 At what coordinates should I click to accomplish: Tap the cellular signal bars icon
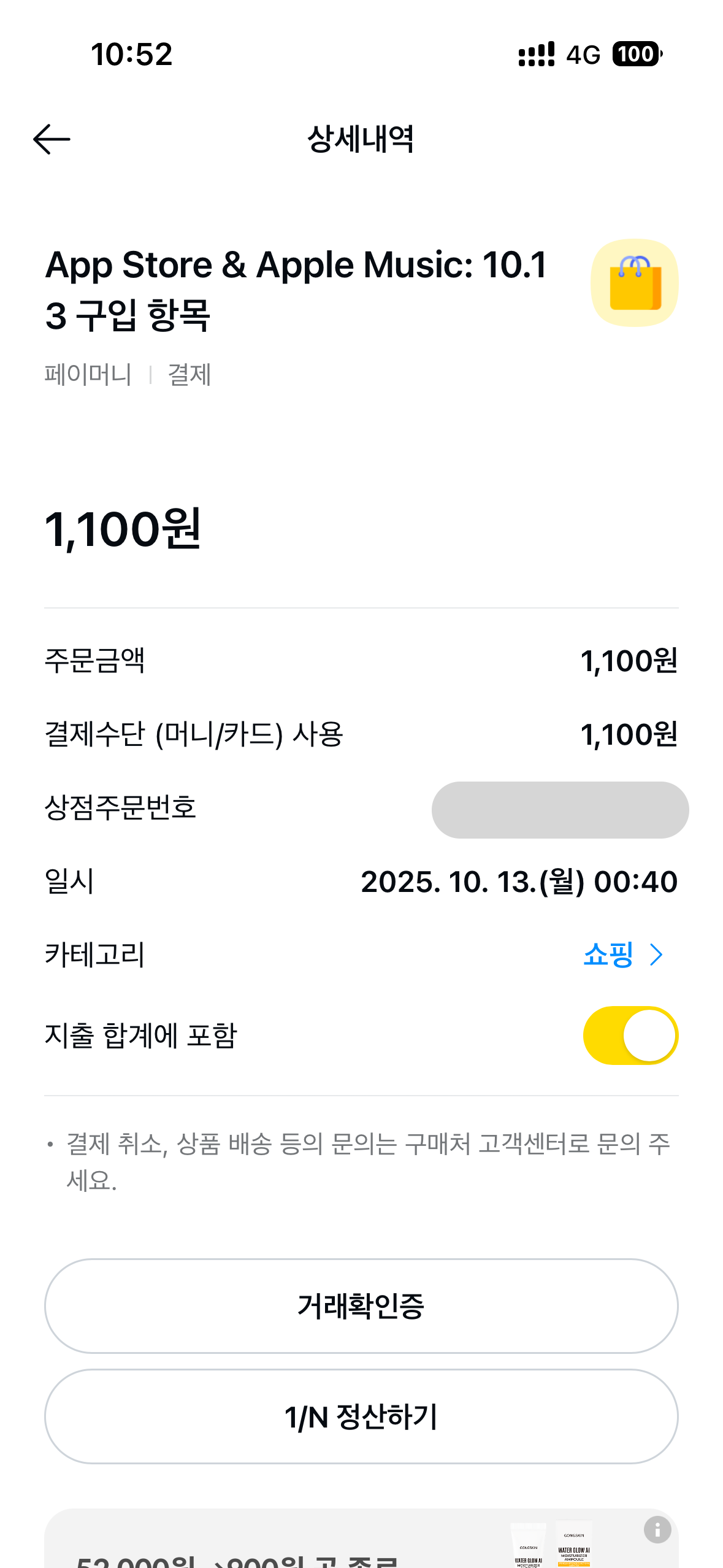536,54
